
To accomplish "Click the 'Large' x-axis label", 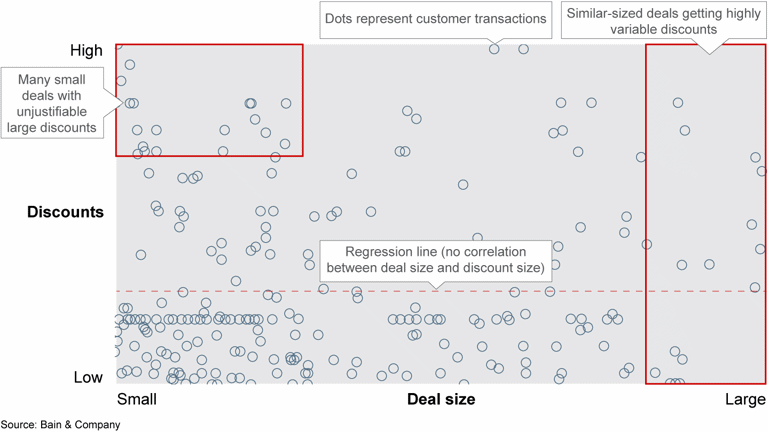I will tap(745, 399).
